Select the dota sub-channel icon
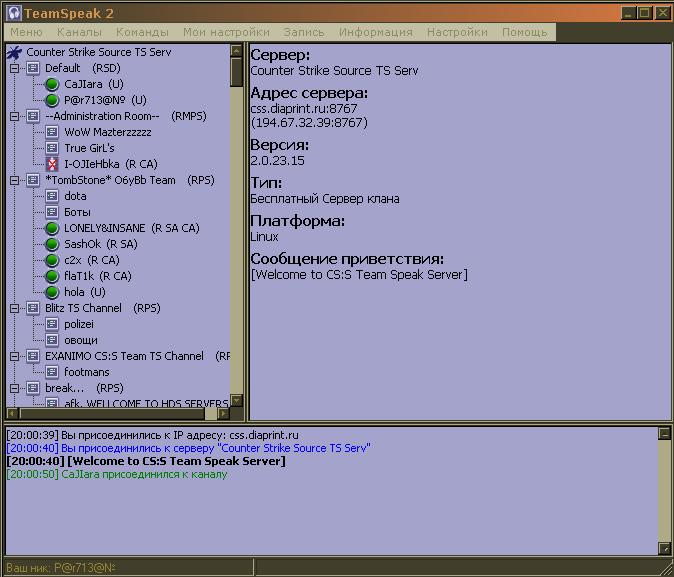 tap(52, 196)
